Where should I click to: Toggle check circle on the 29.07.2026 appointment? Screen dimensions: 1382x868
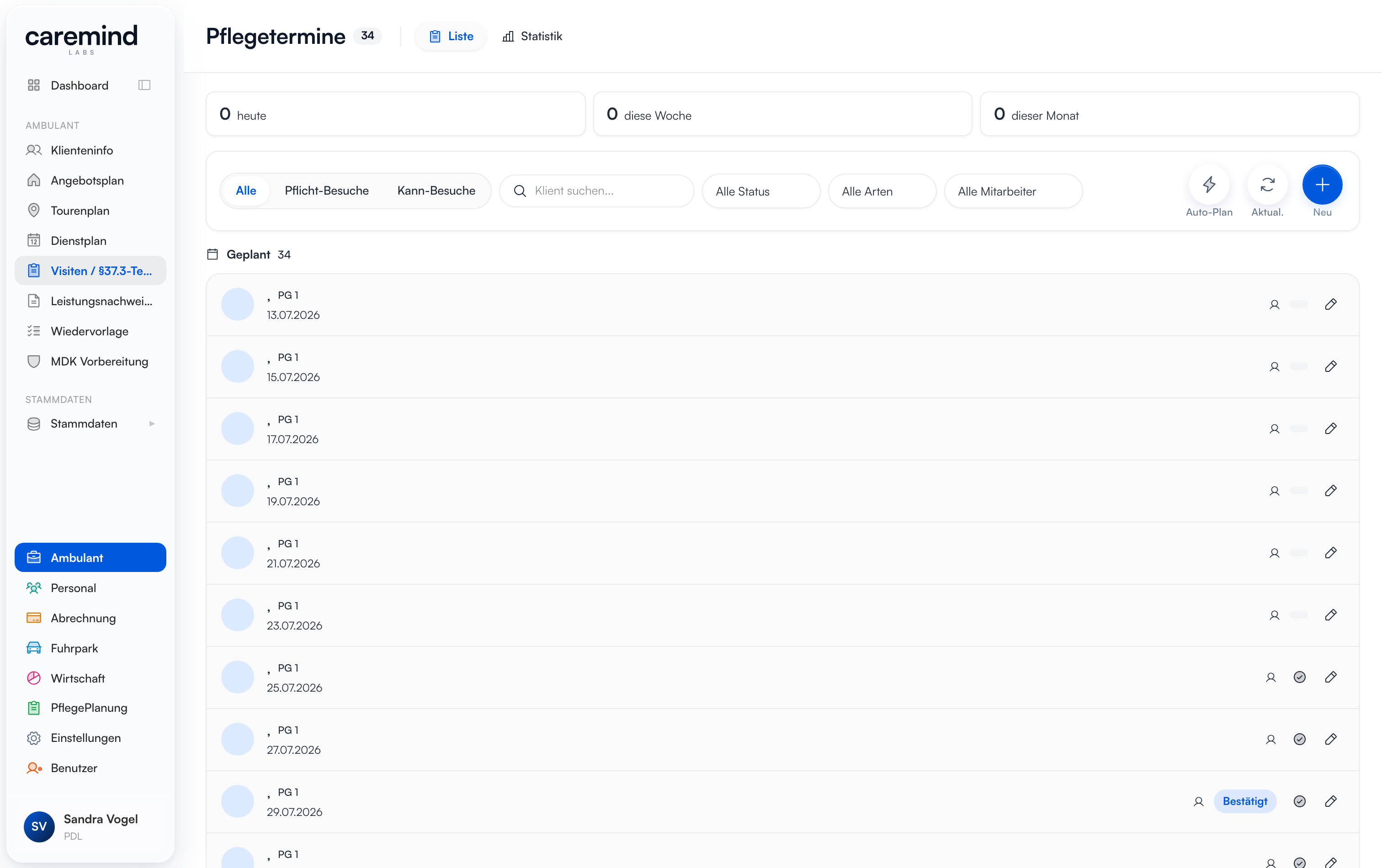click(x=1299, y=801)
